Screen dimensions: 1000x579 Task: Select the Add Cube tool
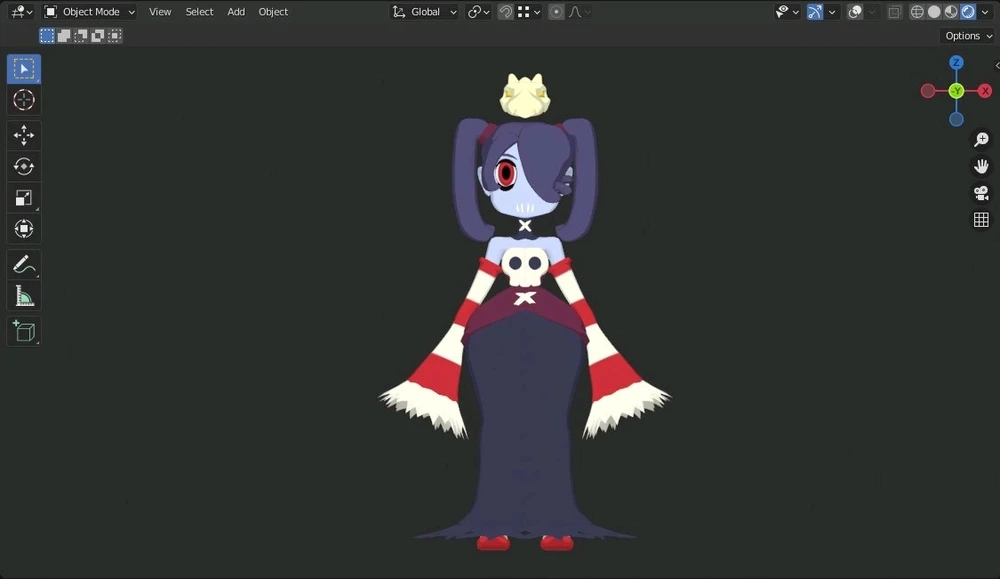pyautogui.click(x=24, y=331)
